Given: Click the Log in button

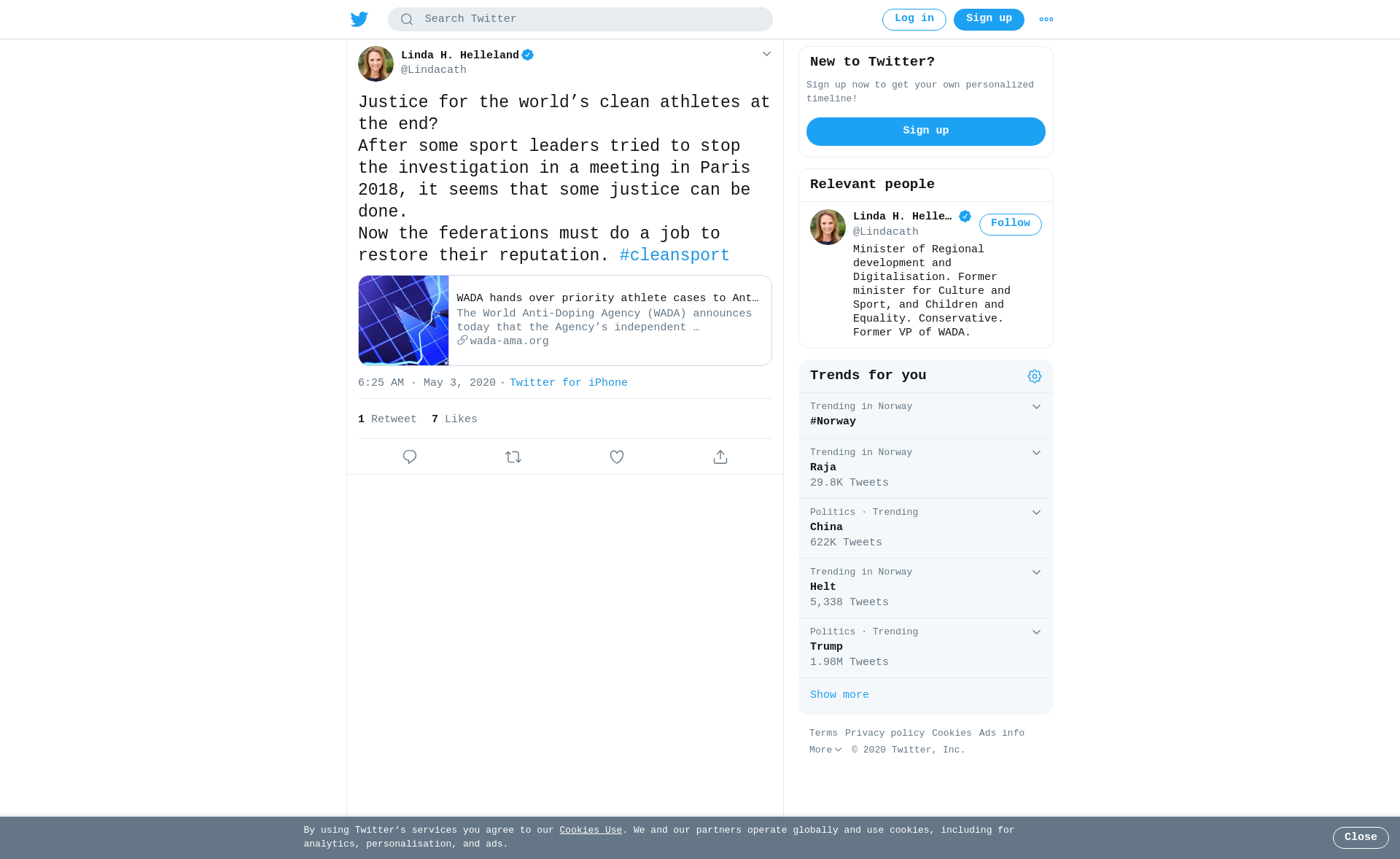Looking at the screenshot, I should [x=914, y=20].
